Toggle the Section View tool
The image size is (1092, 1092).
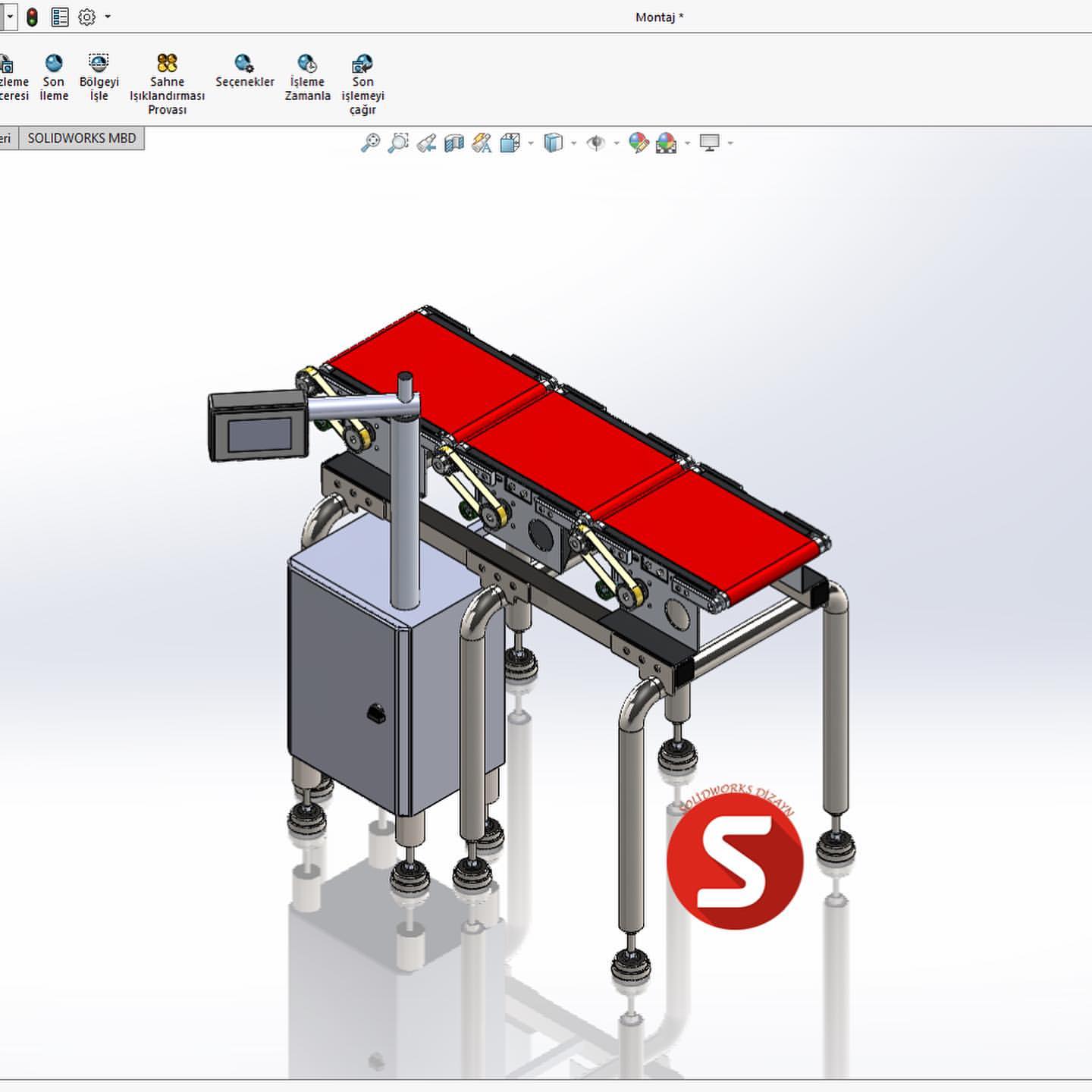pyautogui.click(x=453, y=143)
